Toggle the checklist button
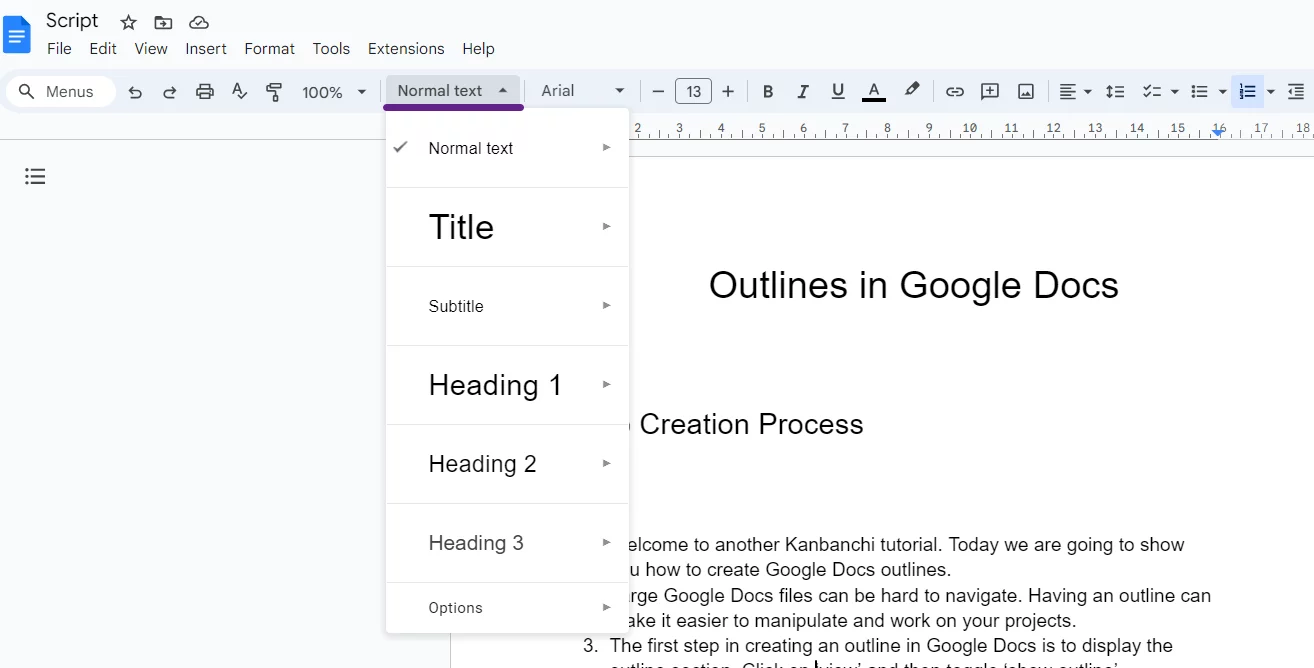1314x668 pixels. click(x=1152, y=92)
